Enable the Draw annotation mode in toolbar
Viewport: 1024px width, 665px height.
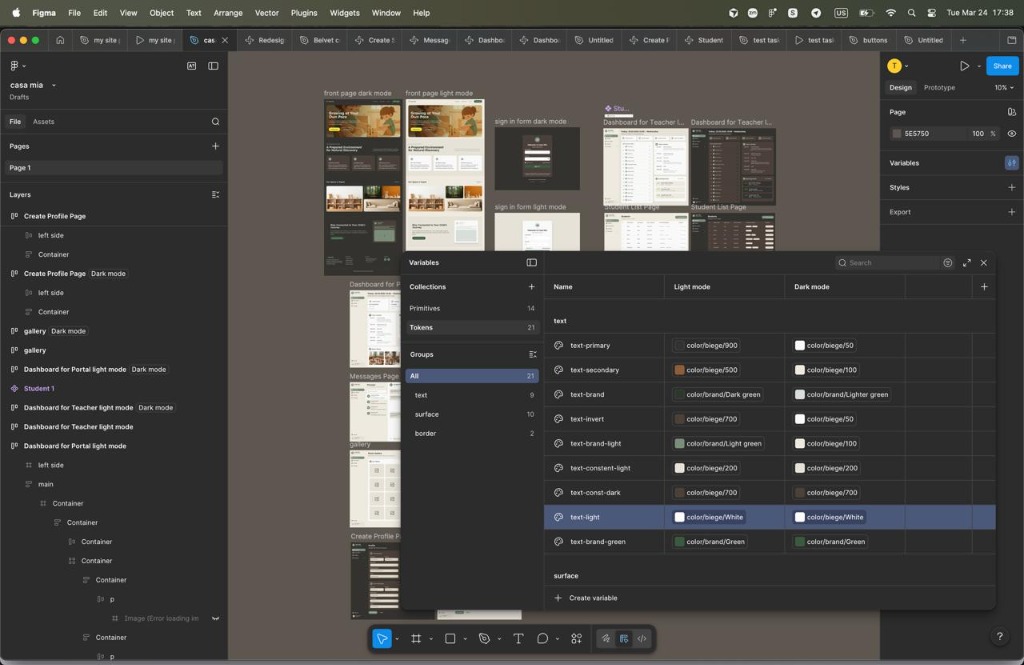603,638
